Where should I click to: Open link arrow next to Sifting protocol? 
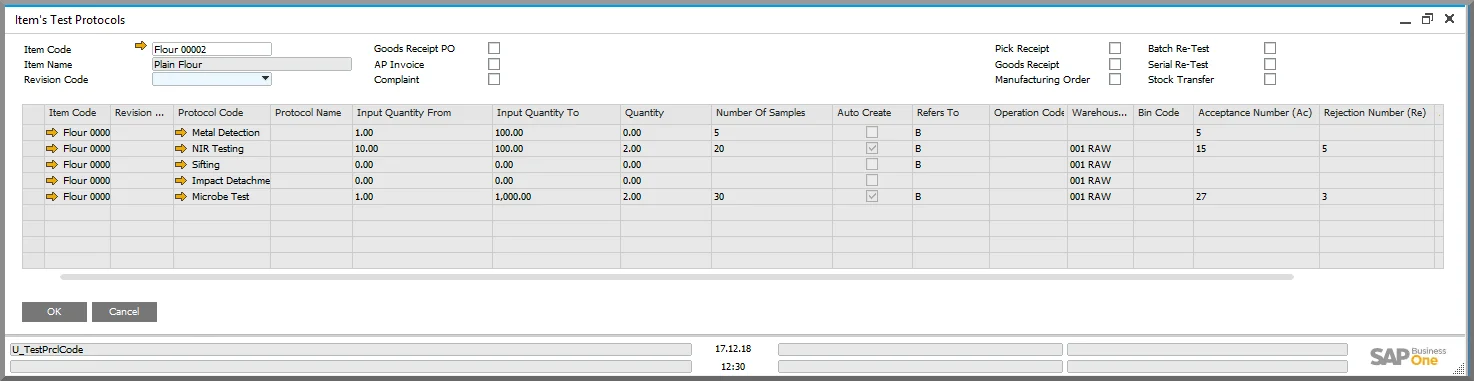[181, 164]
